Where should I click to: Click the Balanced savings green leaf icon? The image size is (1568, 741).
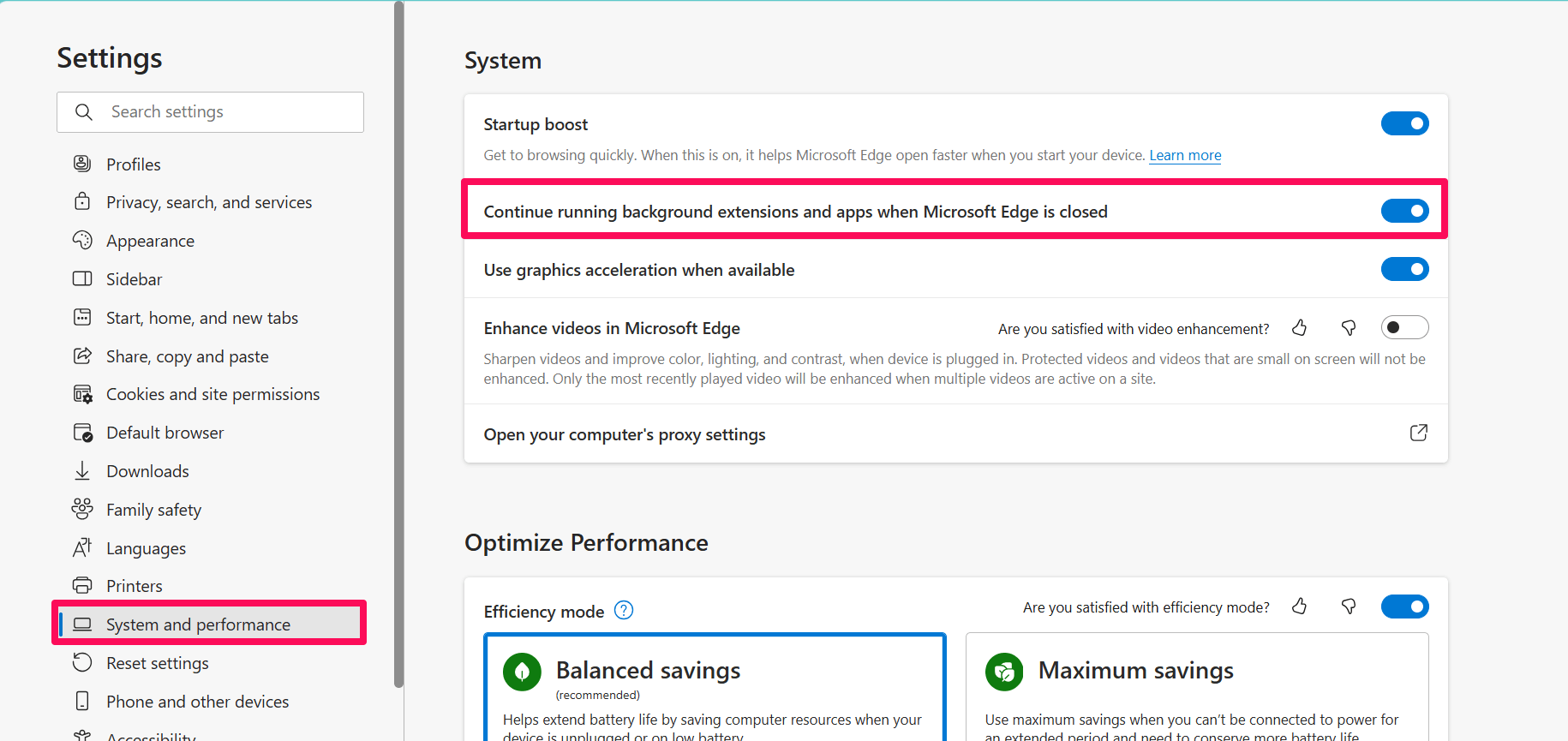pos(522,672)
